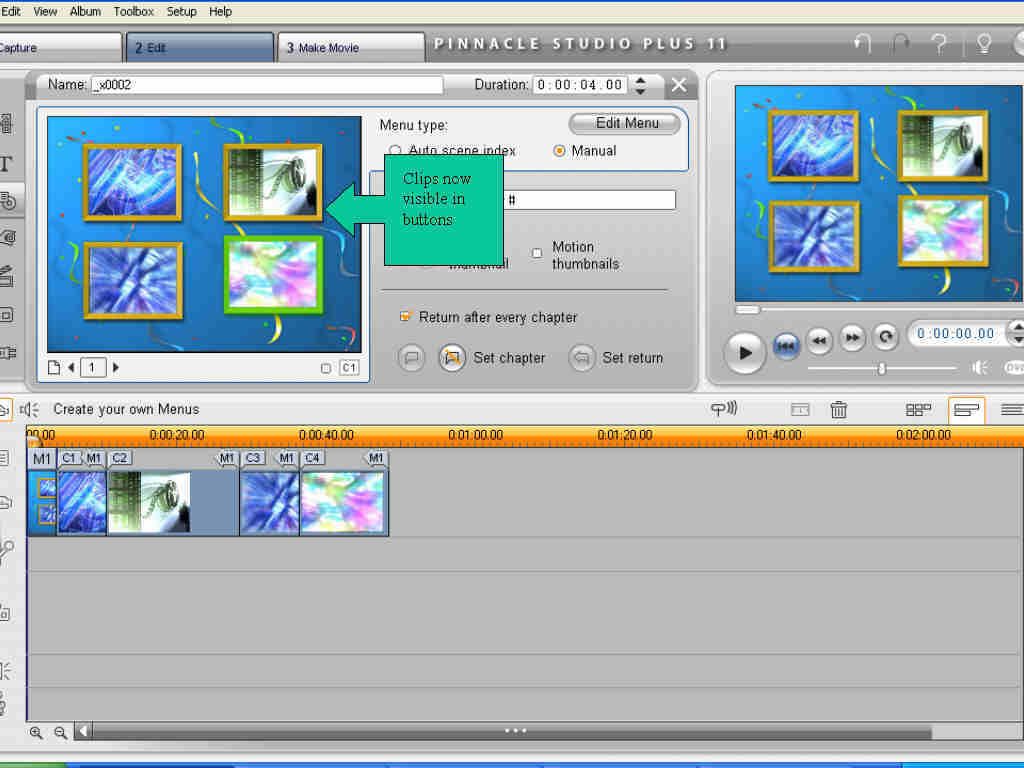Go to previous menu page arrow
Screen dimensions: 1024x768
coord(71,368)
